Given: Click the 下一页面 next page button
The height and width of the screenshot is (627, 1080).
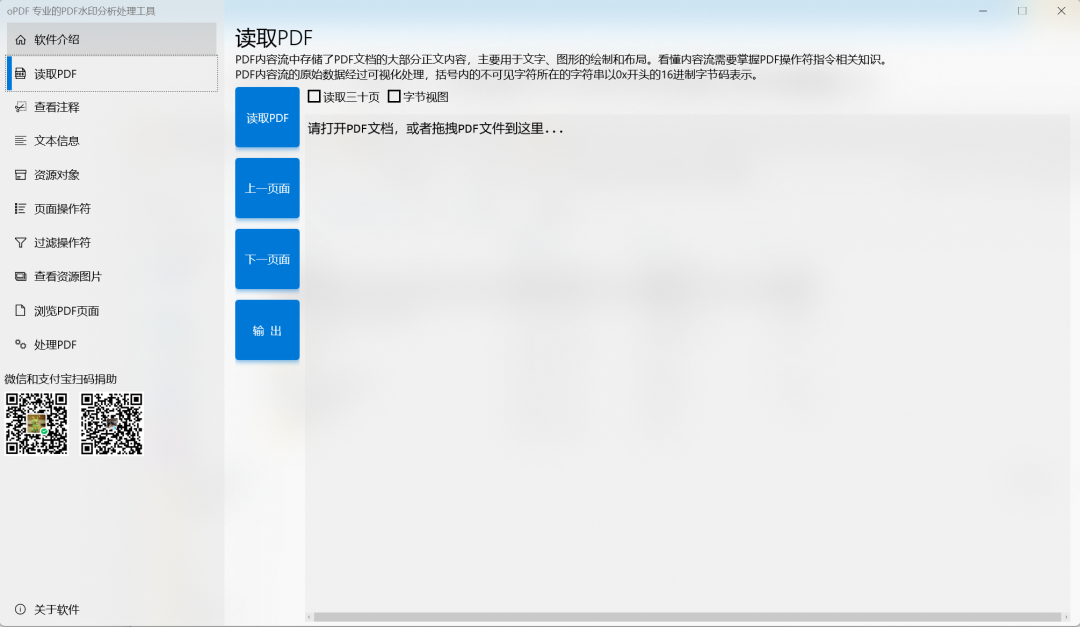Looking at the screenshot, I should point(266,259).
